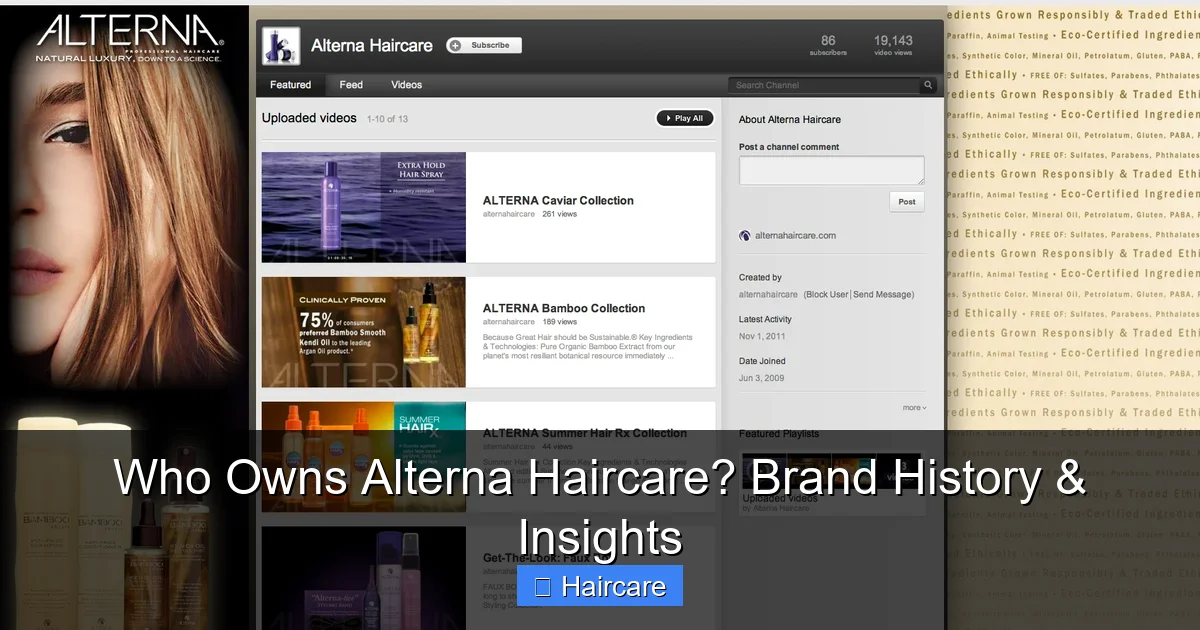This screenshot has height=630, width=1200.
Task: Click inside the channel comment text box
Action: point(831,170)
